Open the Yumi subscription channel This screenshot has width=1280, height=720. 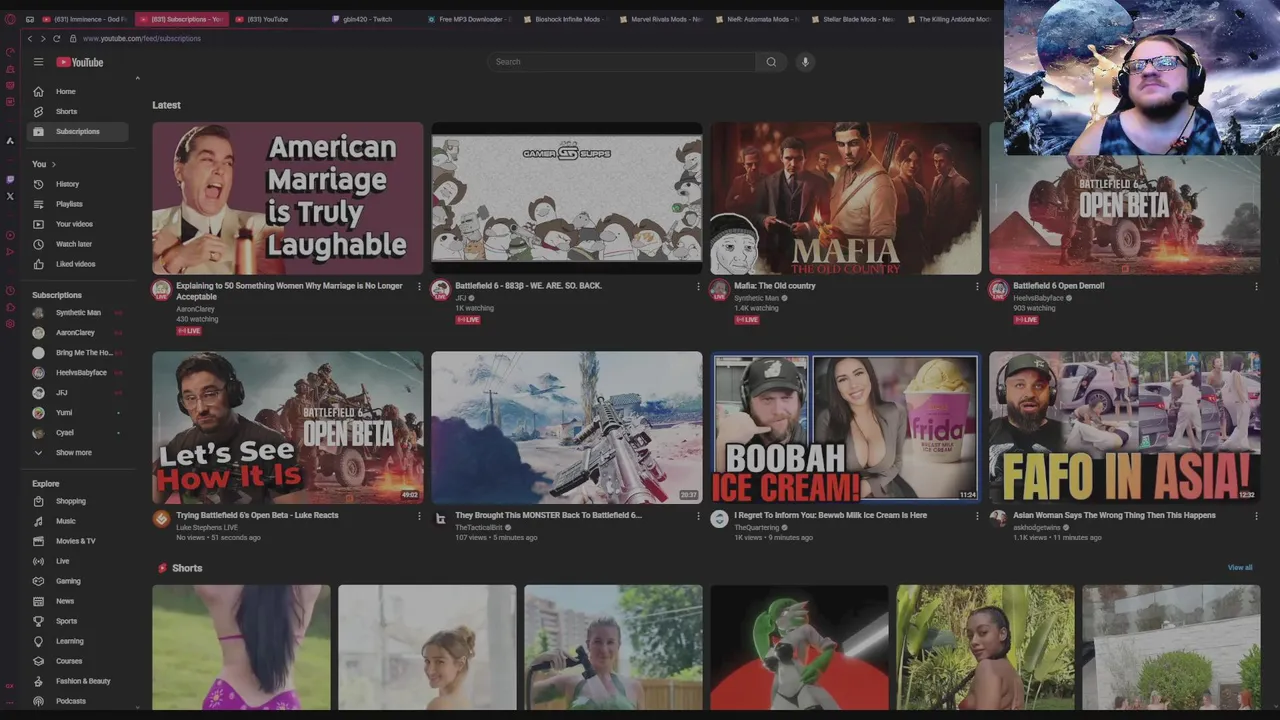pos(78,413)
